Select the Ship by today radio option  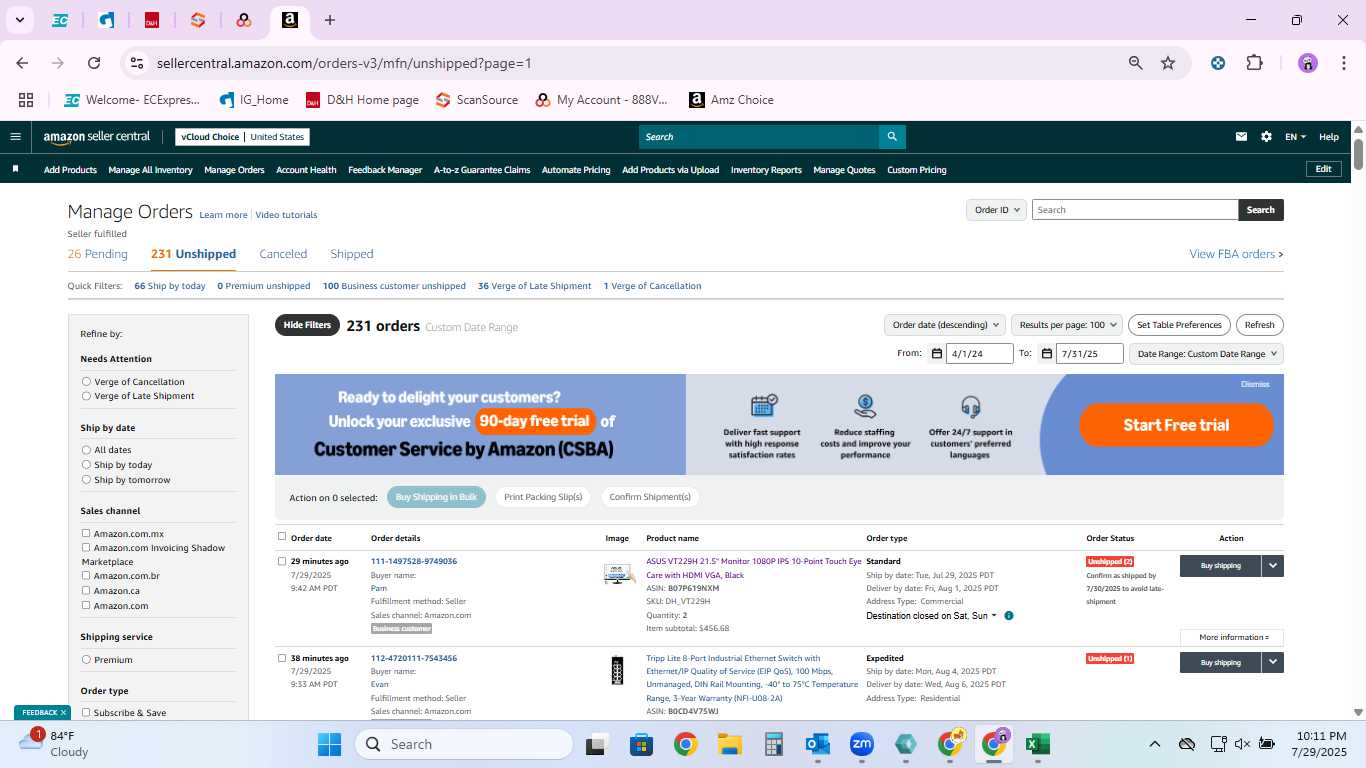point(86,465)
